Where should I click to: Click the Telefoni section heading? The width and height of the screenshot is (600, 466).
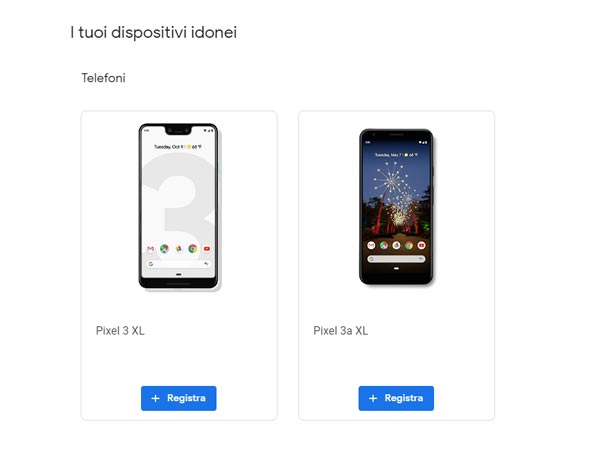click(103, 78)
